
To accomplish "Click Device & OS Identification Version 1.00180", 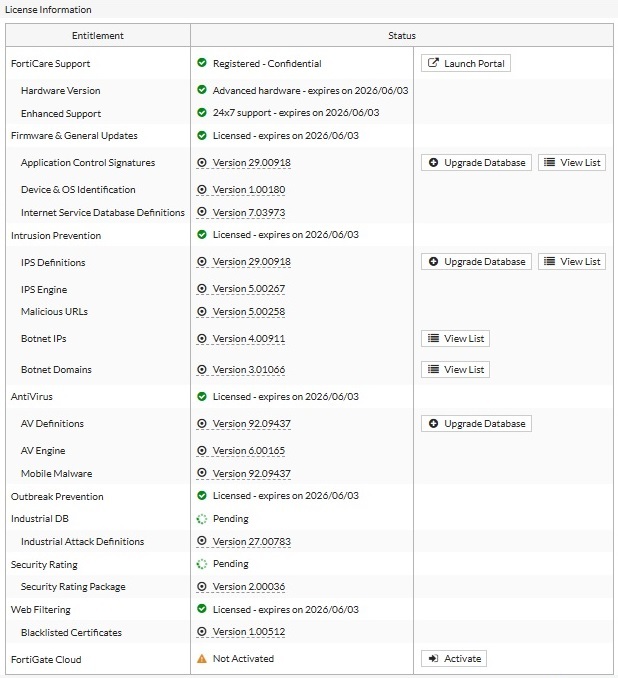I will pyautogui.click(x=249, y=190).
